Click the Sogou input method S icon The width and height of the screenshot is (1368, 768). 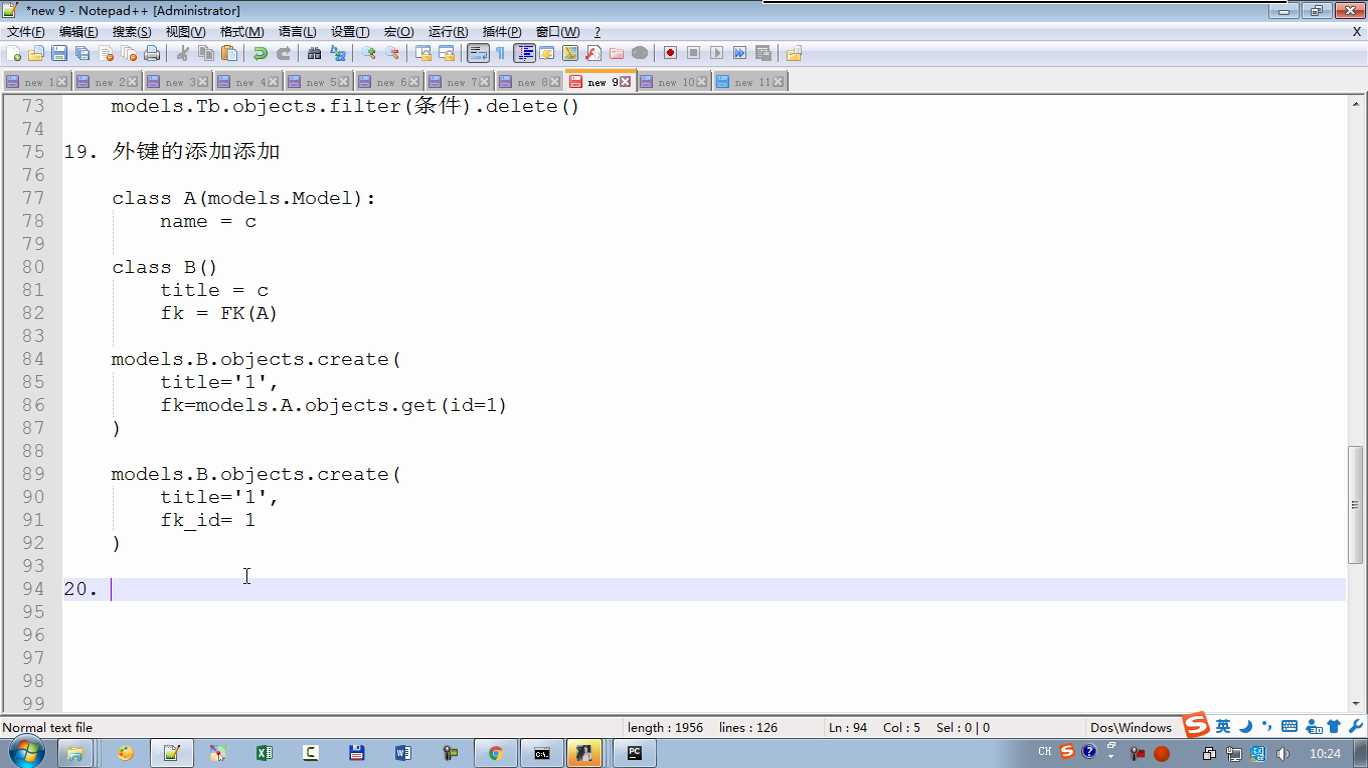click(1196, 725)
